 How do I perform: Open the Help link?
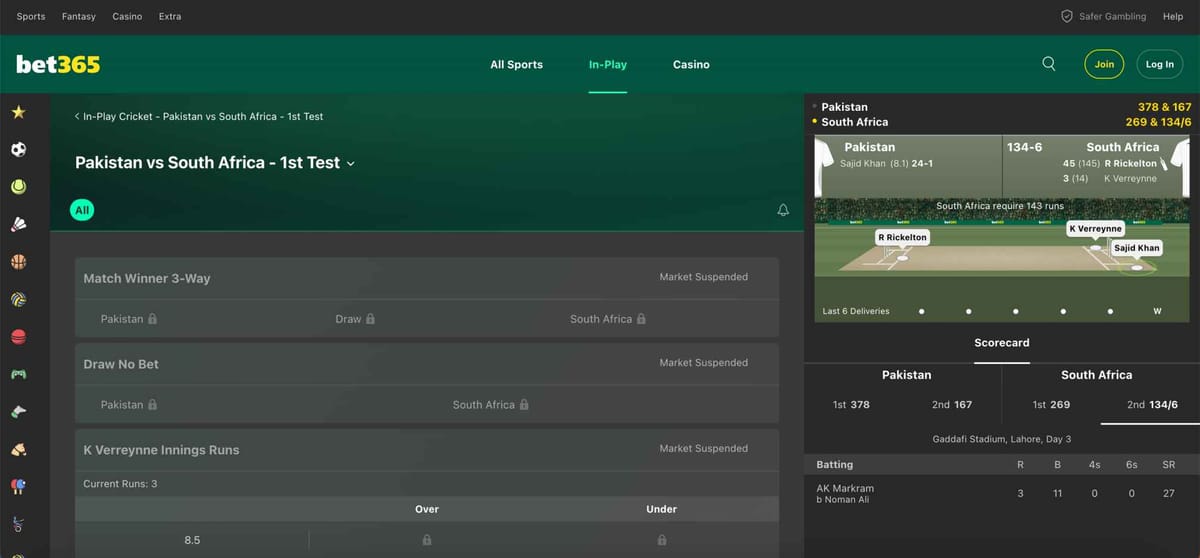click(1173, 16)
